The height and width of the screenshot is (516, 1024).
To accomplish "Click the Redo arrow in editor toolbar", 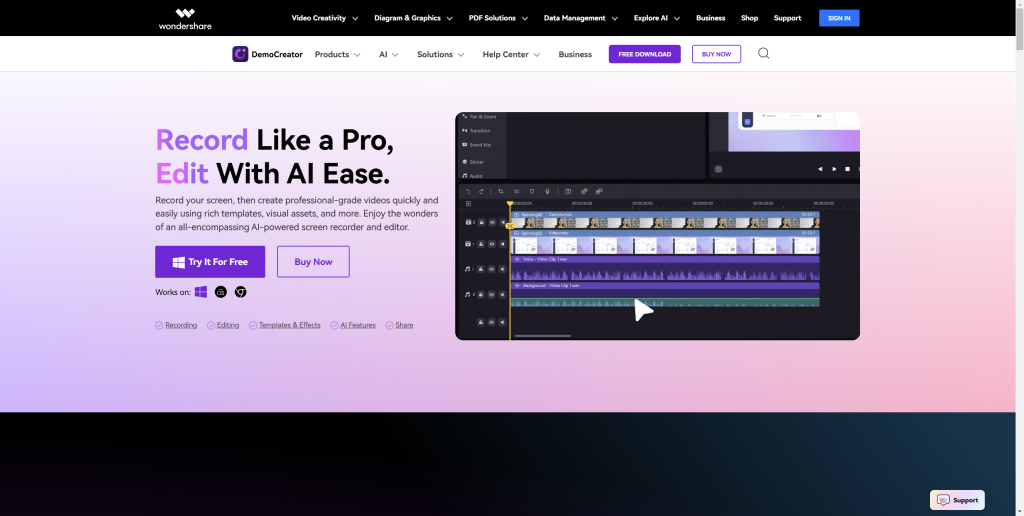I will (481, 191).
